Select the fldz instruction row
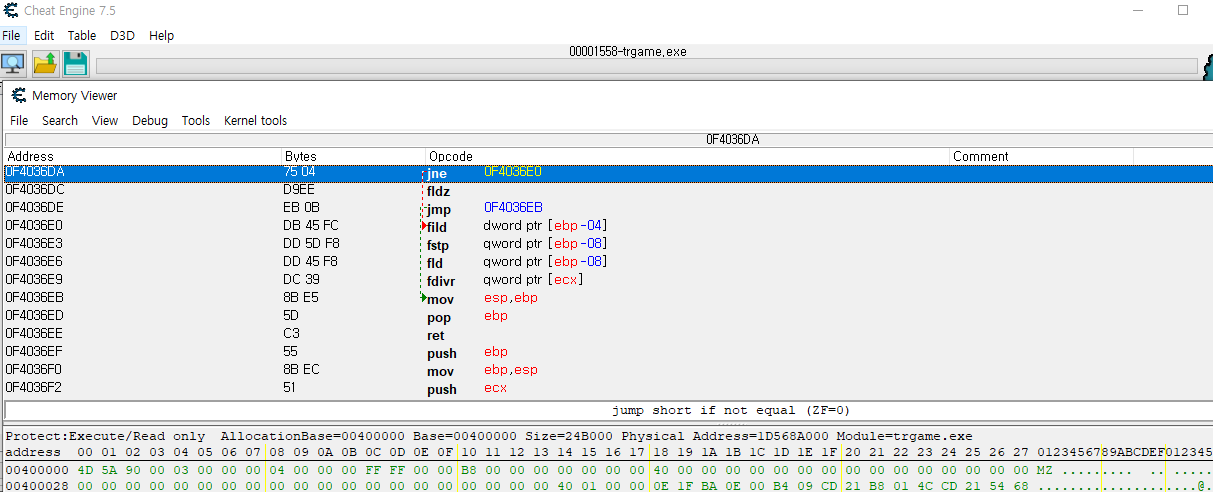Viewport: 1213px width, 492px height. [438, 190]
